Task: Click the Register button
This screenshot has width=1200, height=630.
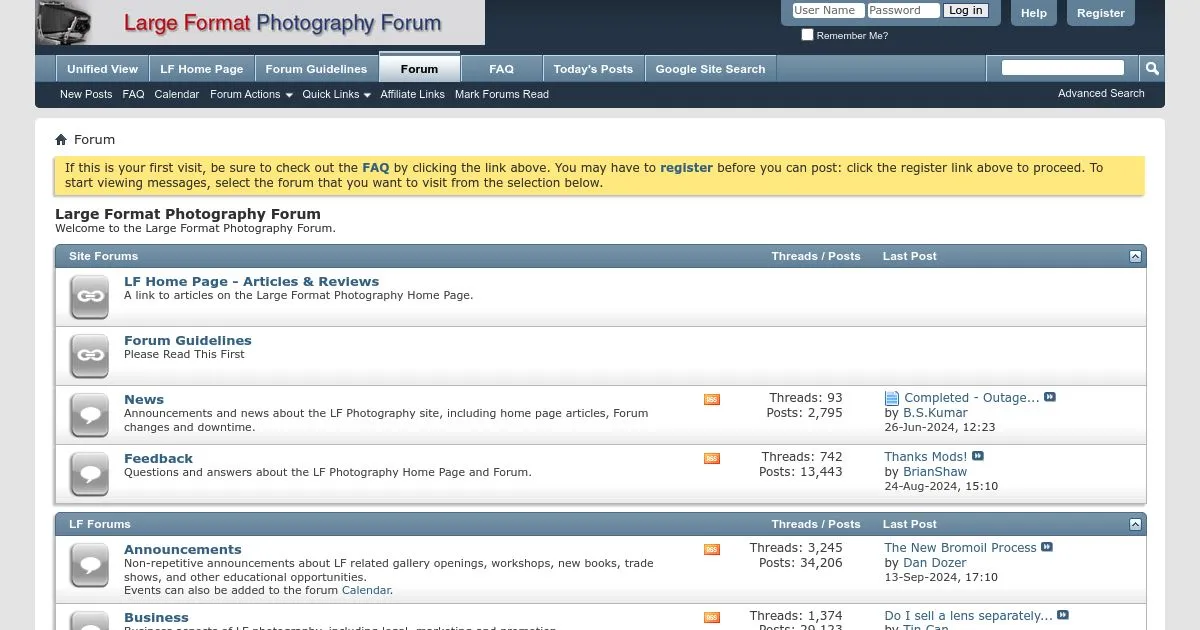Action: (1101, 13)
